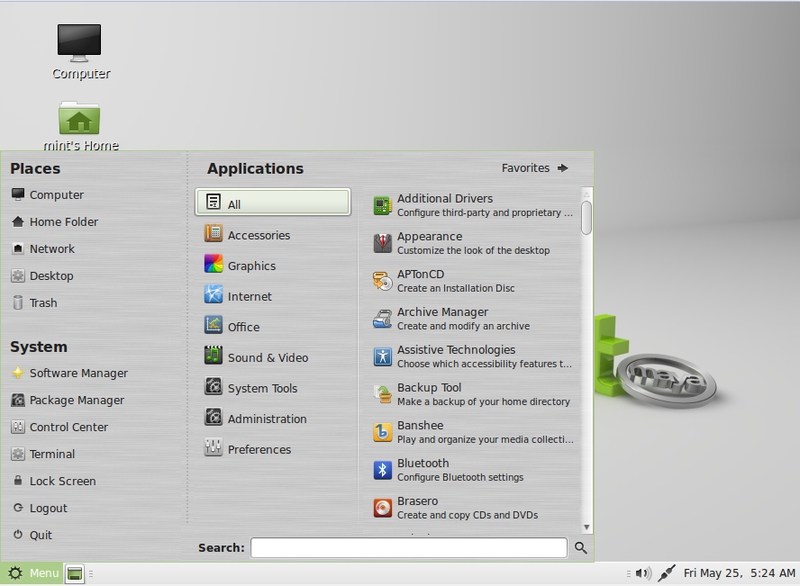Select the Accessories category icon
The height and width of the screenshot is (586, 800).
pos(213,234)
